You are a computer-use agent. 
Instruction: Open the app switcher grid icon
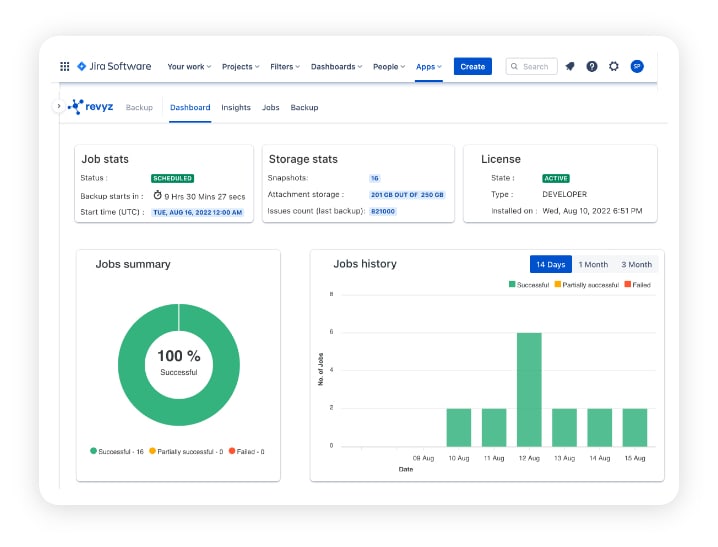pos(65,67)
